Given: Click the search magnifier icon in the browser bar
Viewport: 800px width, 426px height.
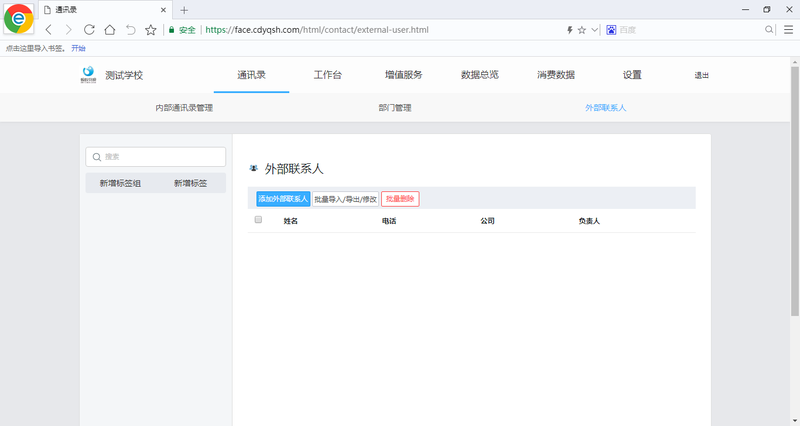Looking at the screenshot, I should (769, 30).
